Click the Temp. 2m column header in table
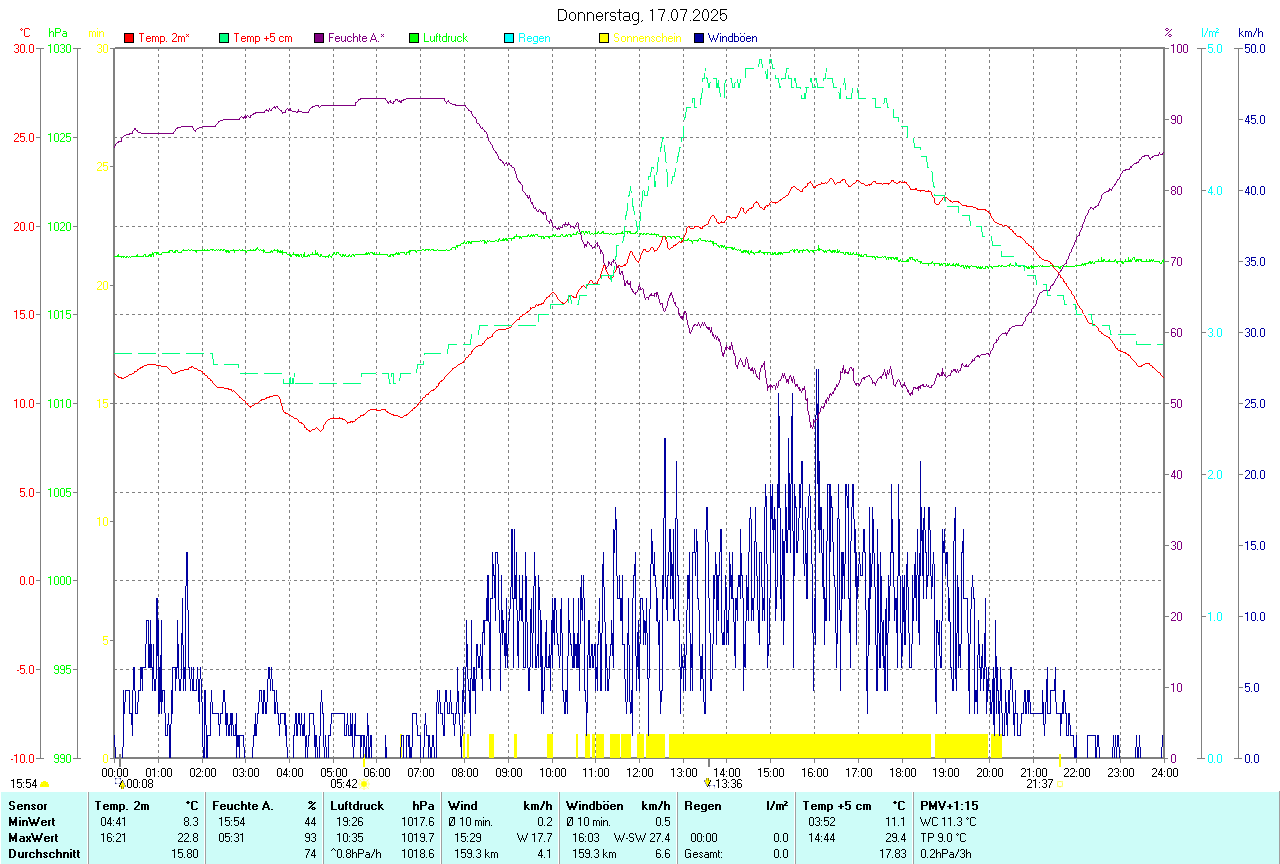The image size is (1280, 864). [x=122, y=805]
